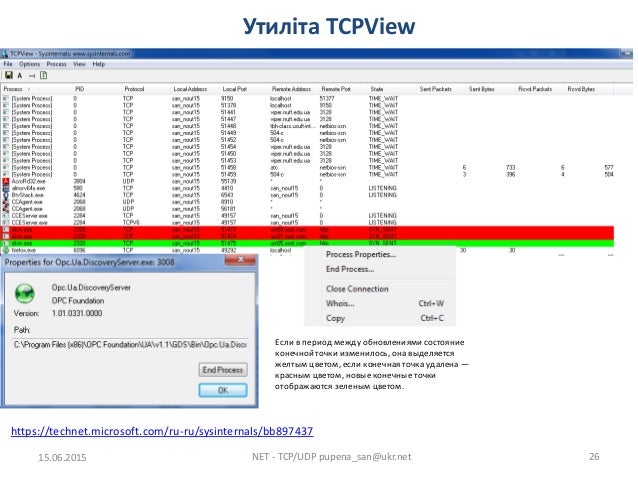
Task: Click remote address tbh-class.usuft-int...
Action: [x=293, y=126]
